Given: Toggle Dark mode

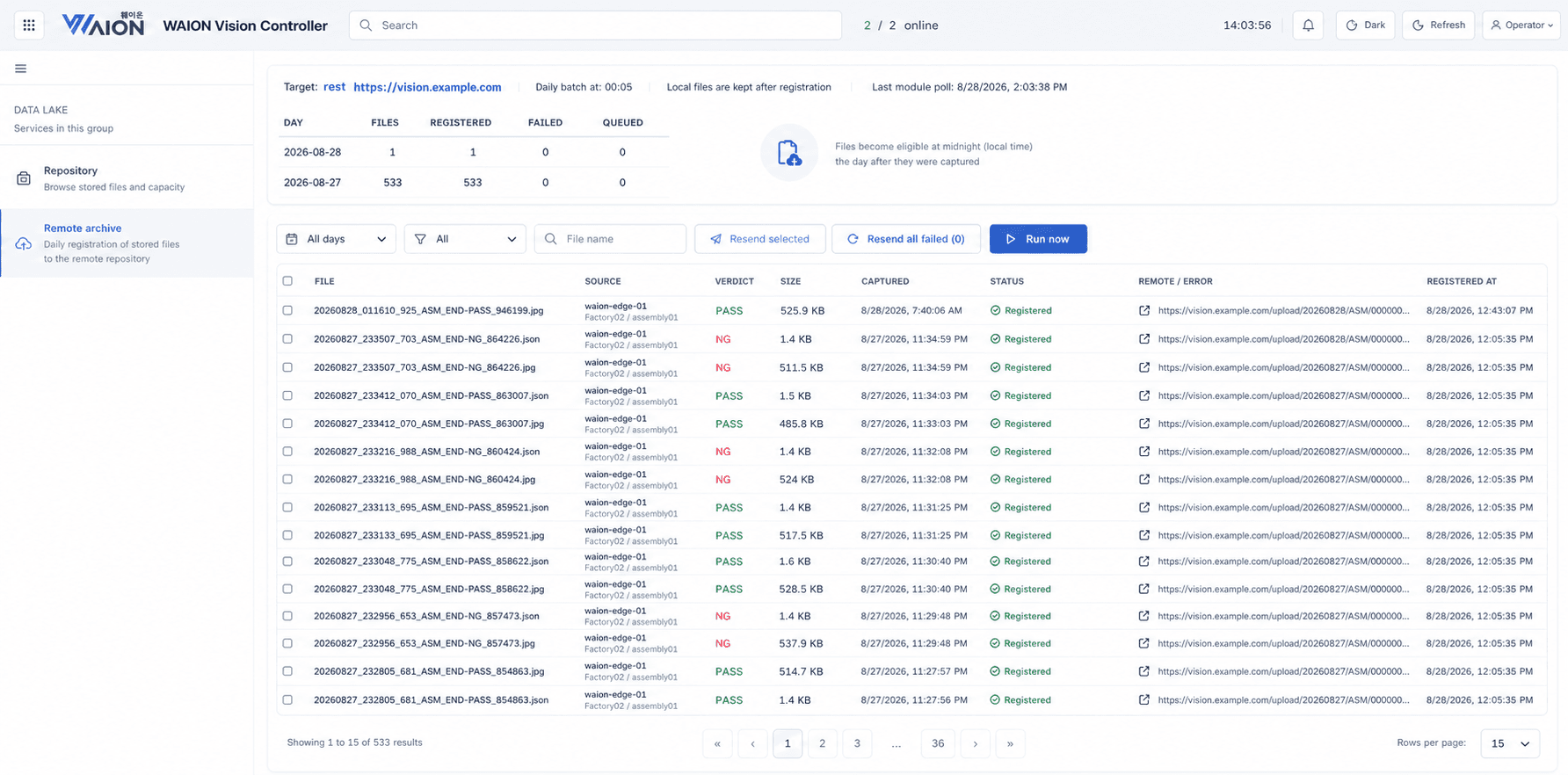Looking at the screenshot, I should tap(1365, 25).
